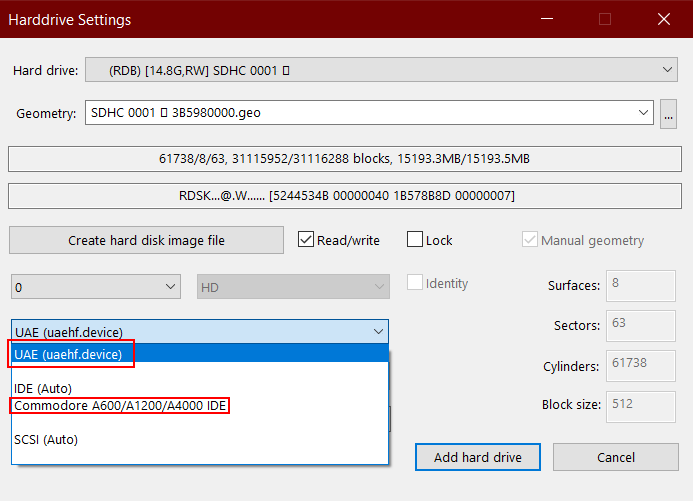Pick SCSI (Auto) controller option
The height and width of the screenshot is (501, 693).
tap(46, 439)
